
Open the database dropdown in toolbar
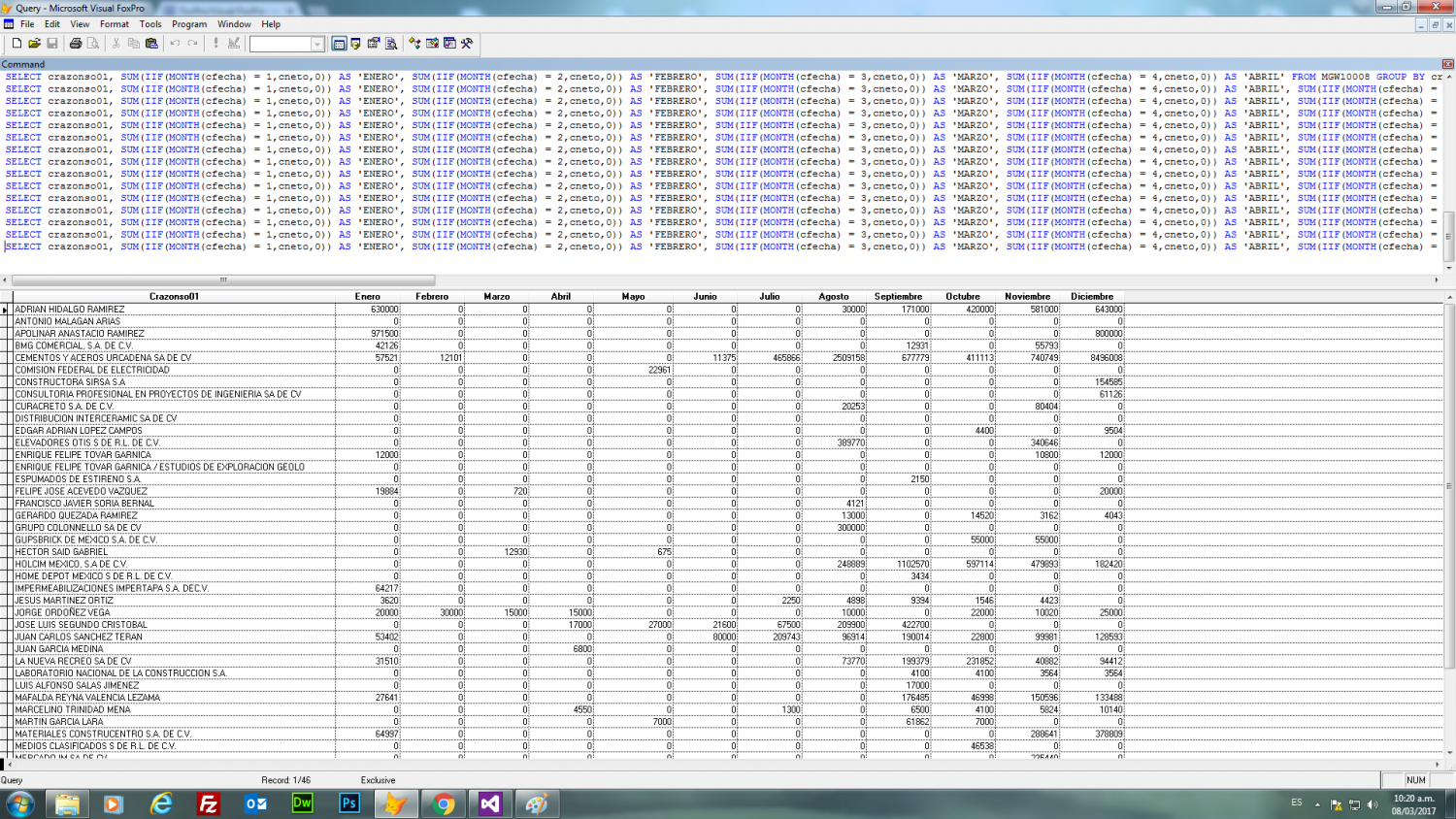pos(317,44)
